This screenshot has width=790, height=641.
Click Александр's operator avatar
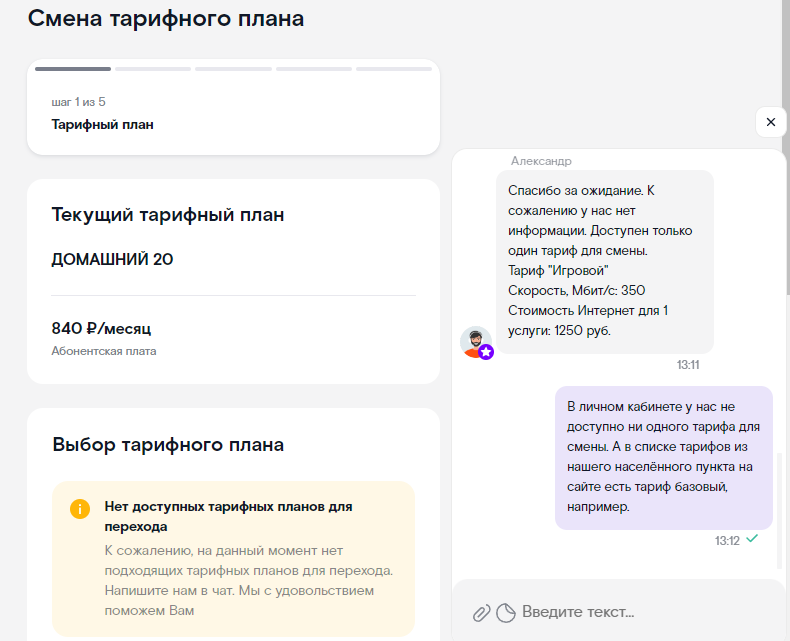coord(476,341)
